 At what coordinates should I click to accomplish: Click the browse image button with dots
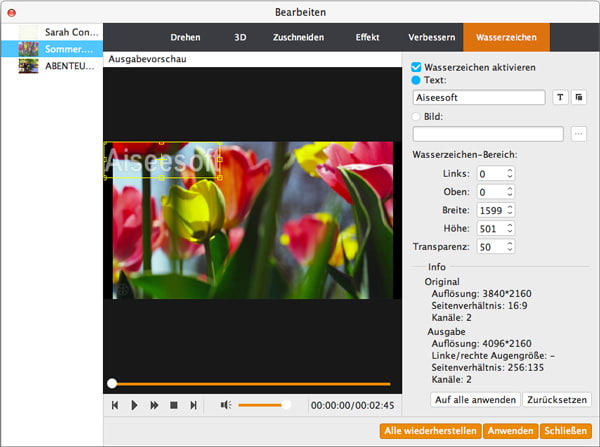point(580,133)
